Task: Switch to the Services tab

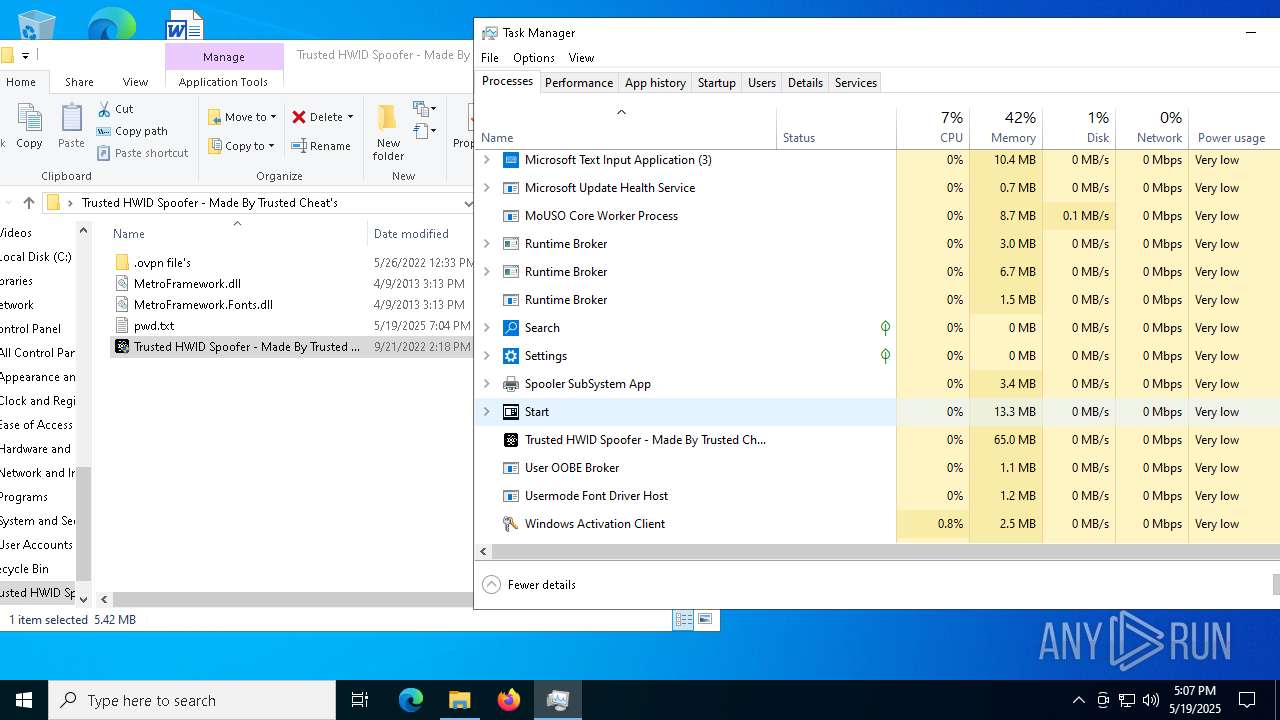Action: click(855, 83)
